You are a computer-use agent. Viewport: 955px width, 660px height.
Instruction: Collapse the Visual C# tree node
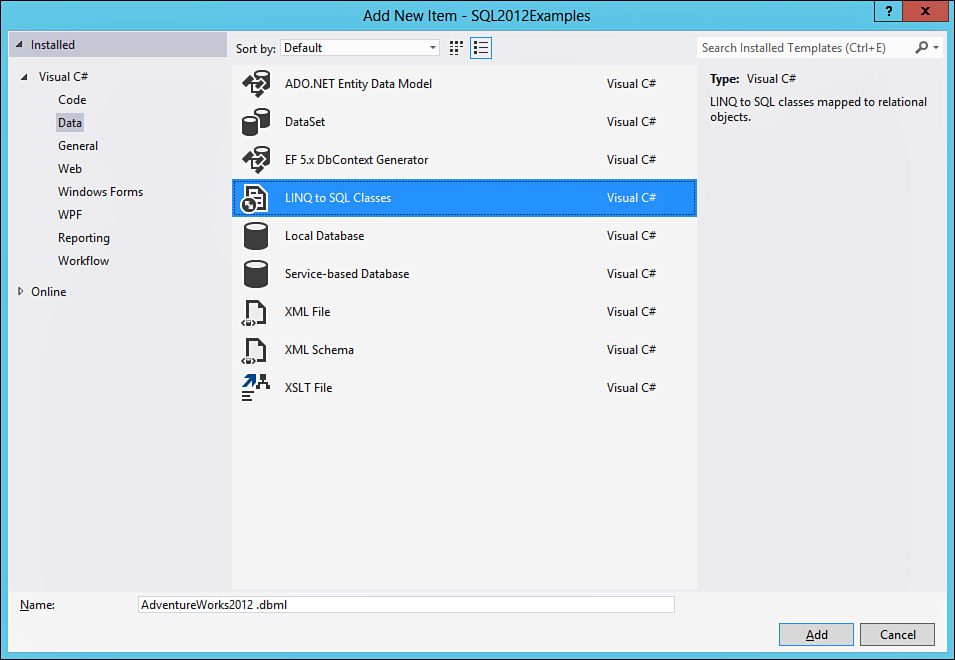[22, 77]
